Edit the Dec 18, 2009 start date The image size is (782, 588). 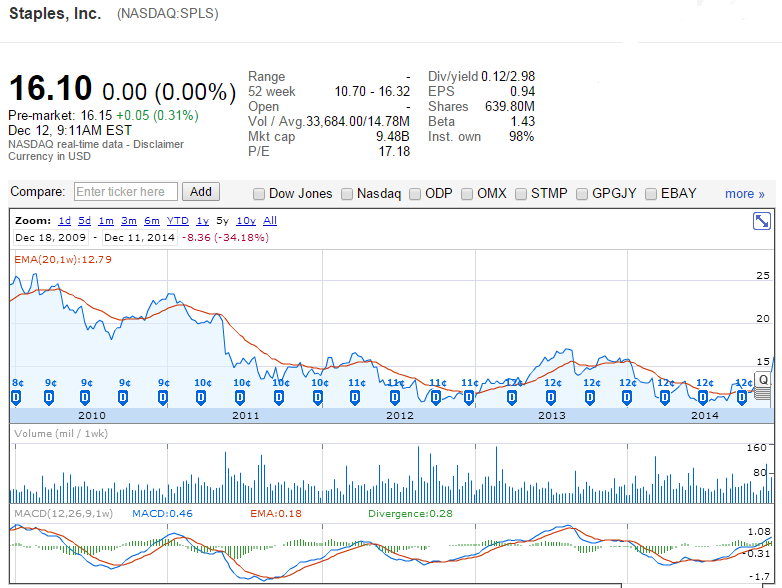click(50, 237)
